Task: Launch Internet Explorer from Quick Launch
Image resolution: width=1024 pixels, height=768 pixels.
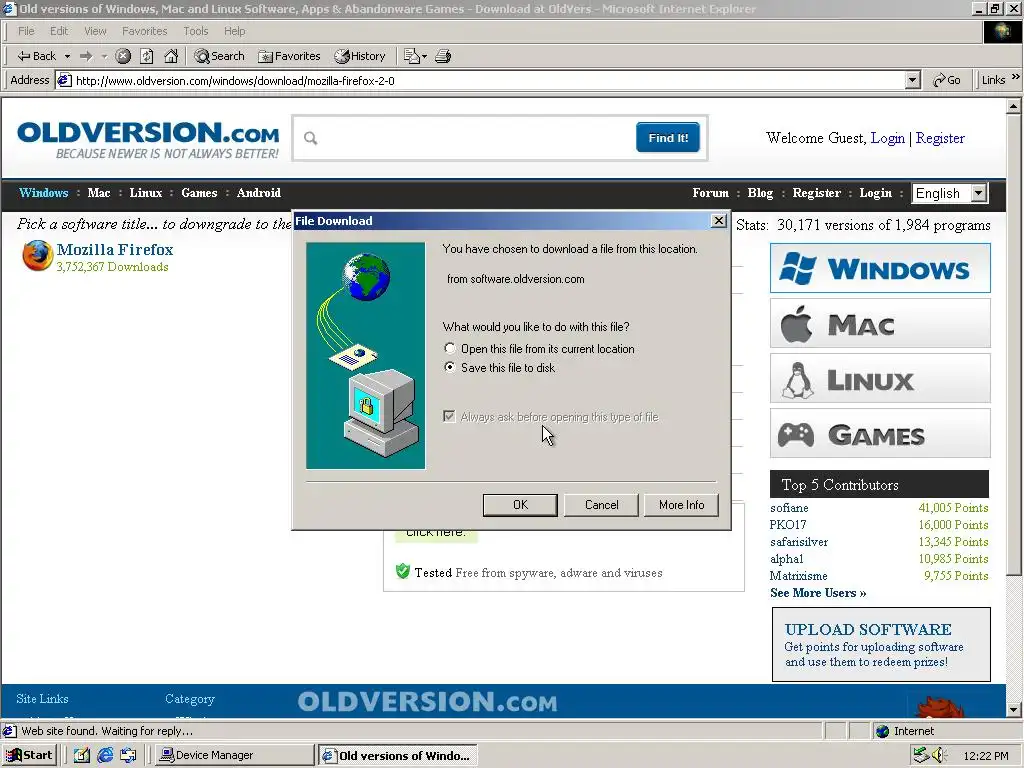Action: pos(105,755)
